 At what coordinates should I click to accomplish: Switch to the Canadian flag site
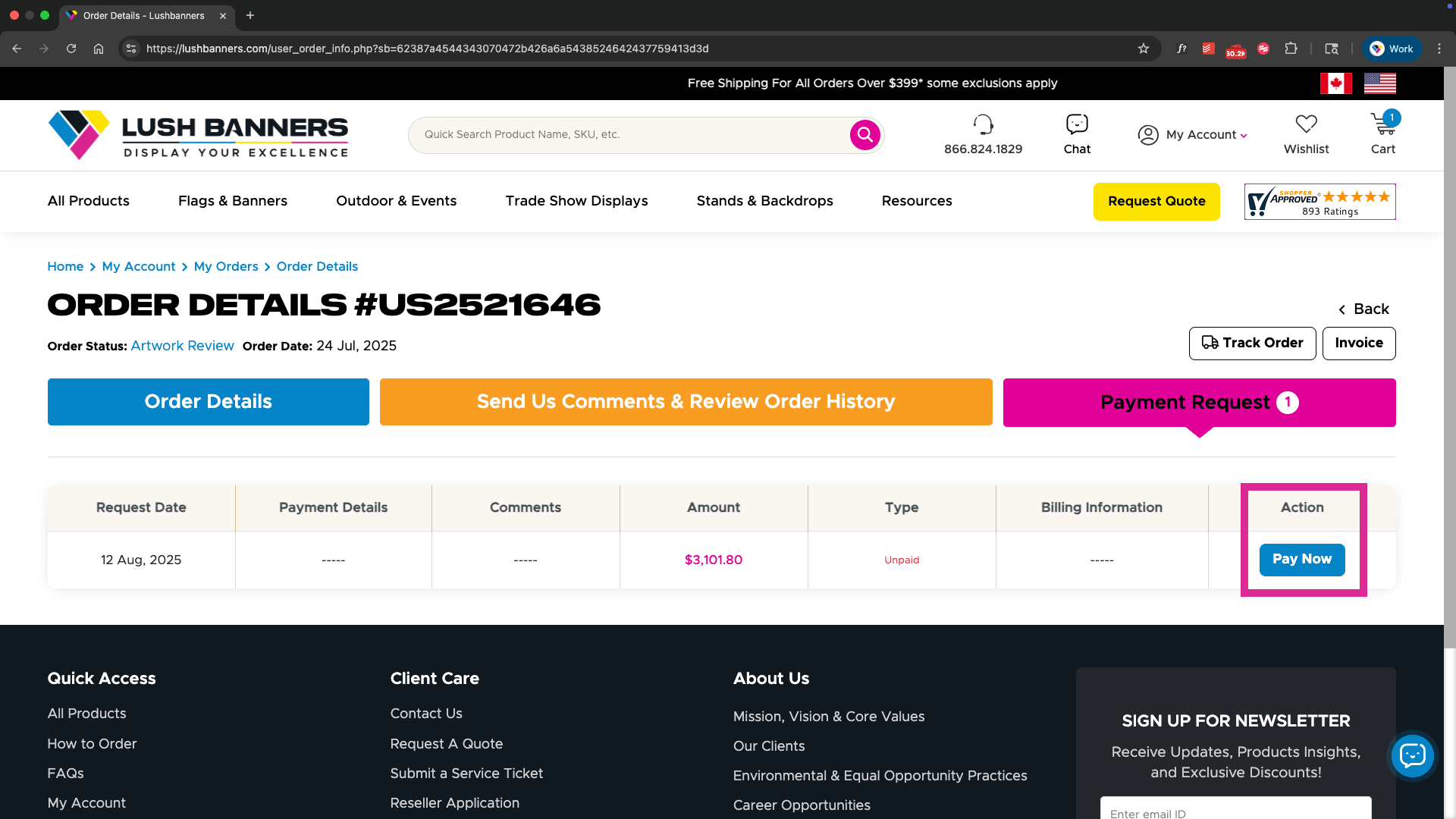(1335, 83)
